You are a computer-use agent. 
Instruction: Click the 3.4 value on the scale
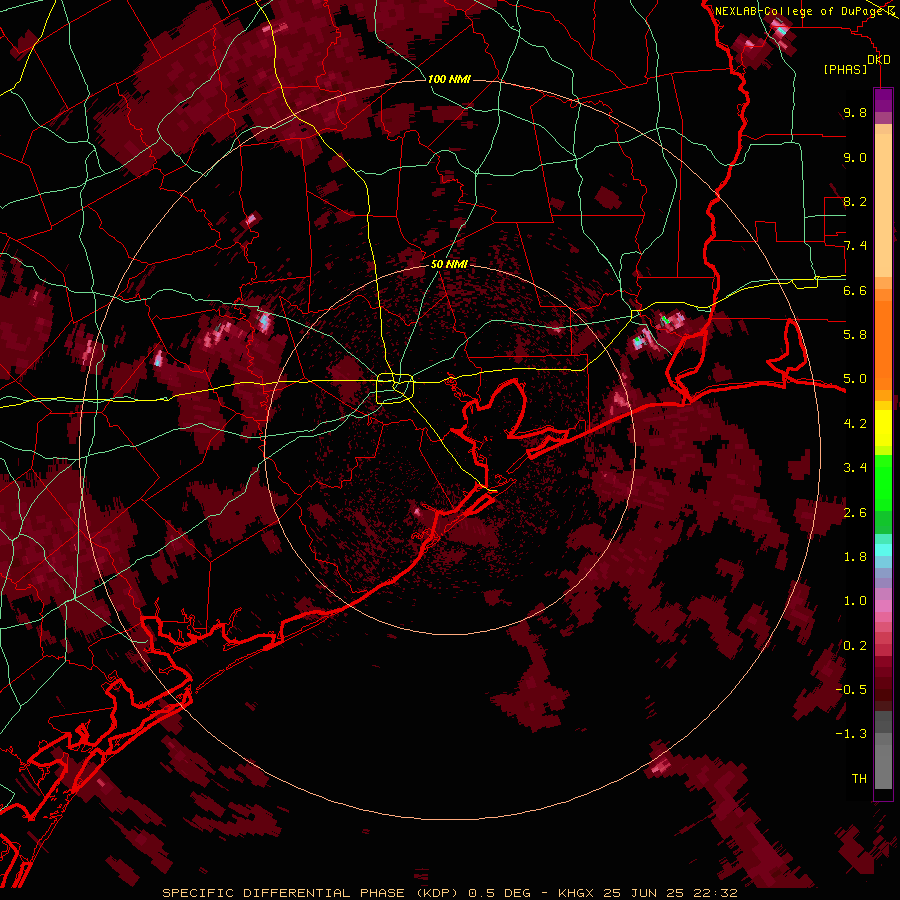[855, 468]
